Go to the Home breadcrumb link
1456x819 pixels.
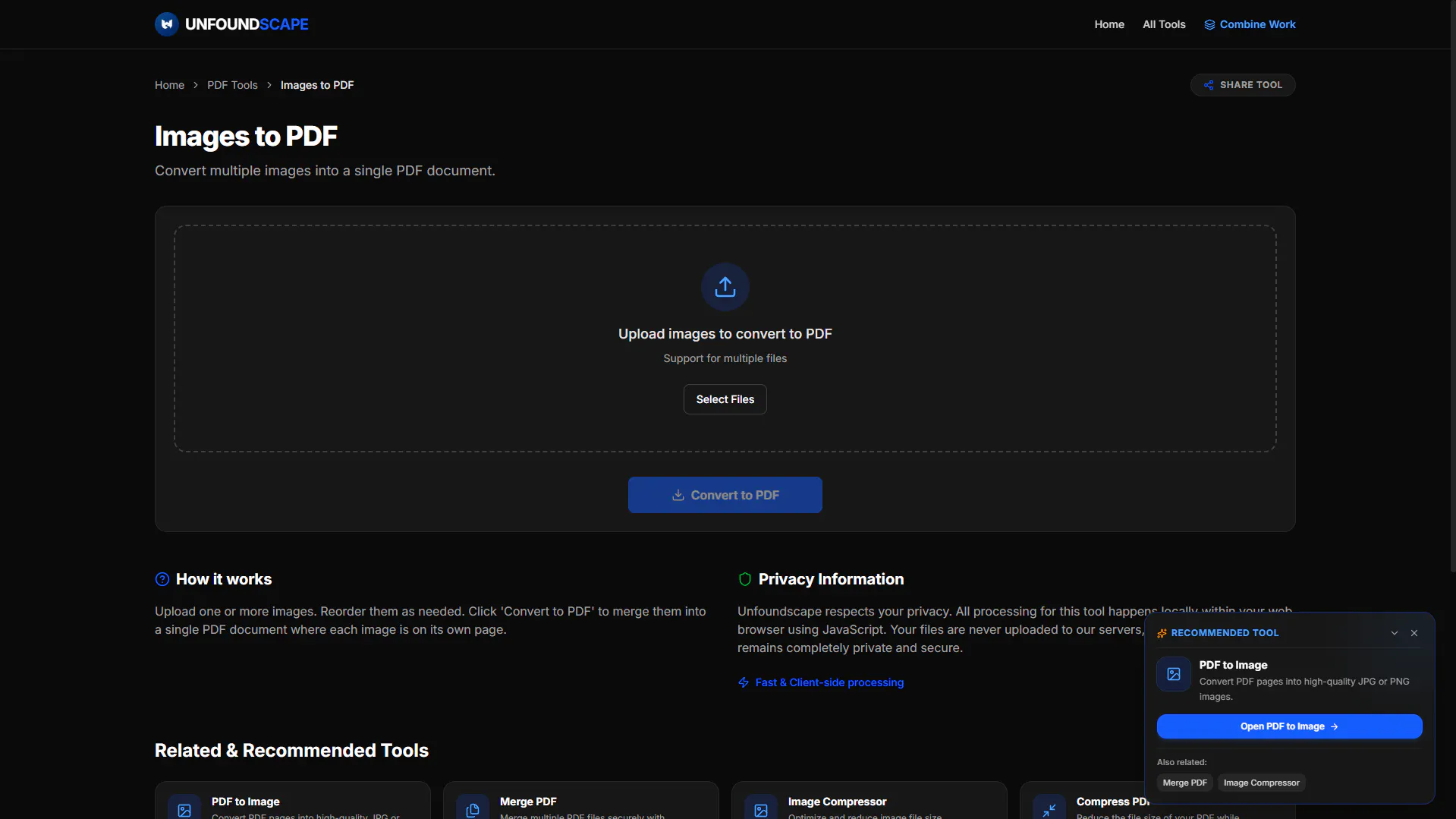click(169, 85)
